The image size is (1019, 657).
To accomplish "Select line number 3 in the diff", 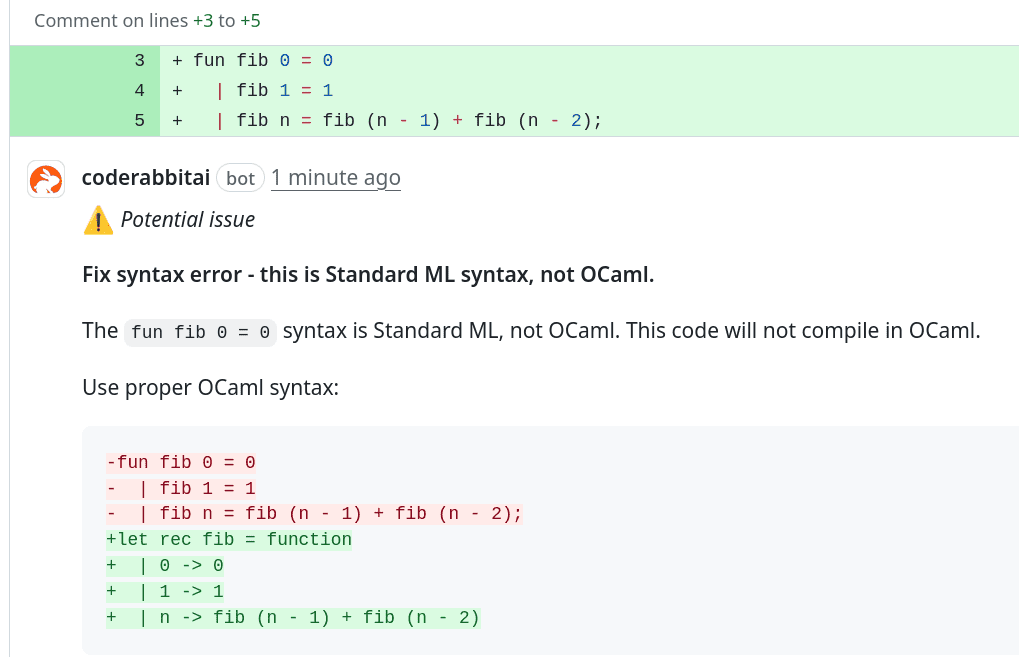I will [137, 60].
